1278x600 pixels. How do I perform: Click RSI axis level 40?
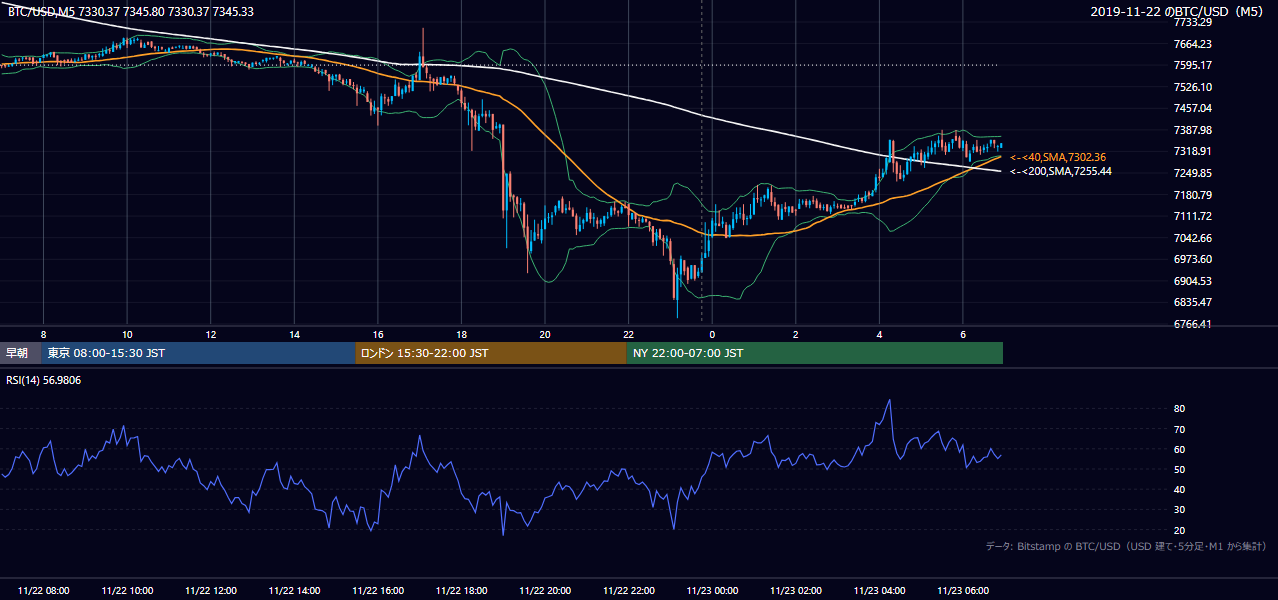(1179, 489)
